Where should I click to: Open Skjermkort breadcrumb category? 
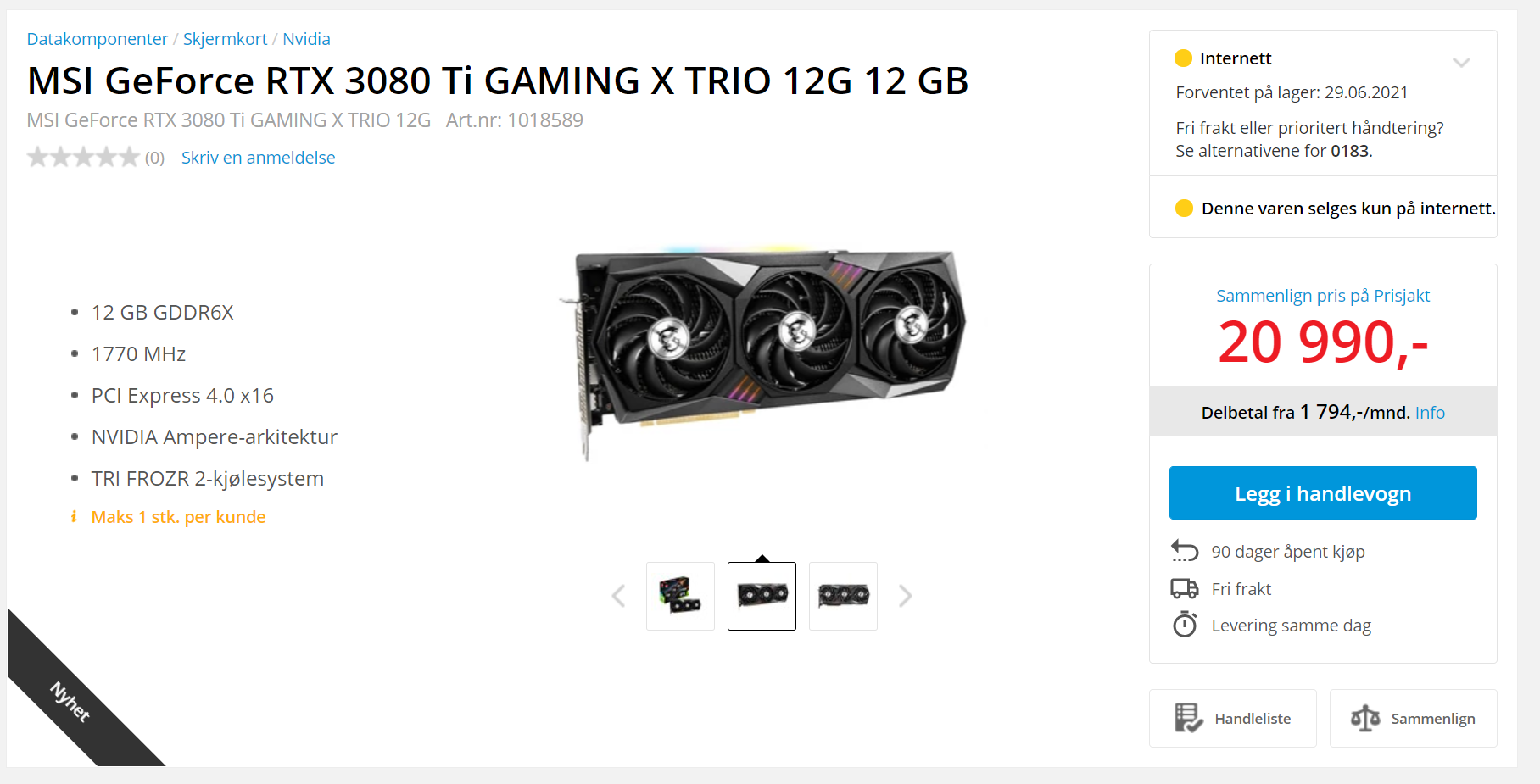225,39
